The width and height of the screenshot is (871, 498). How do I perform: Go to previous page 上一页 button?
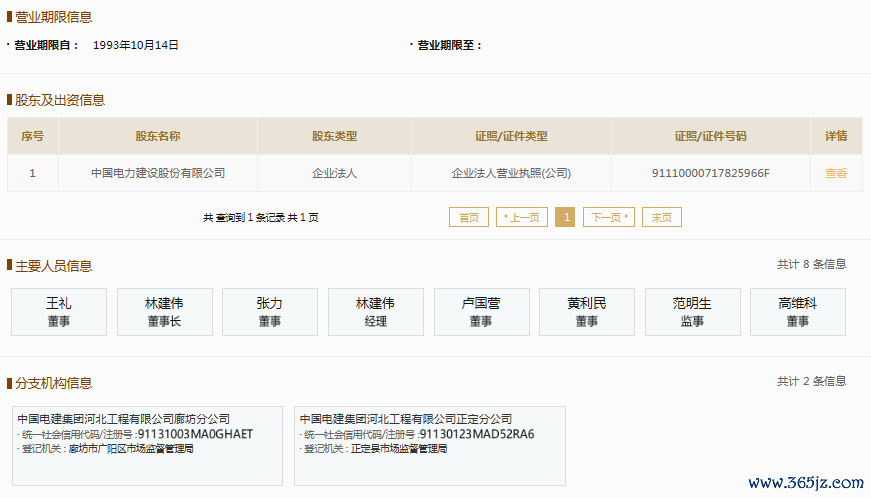coord(522,217)
